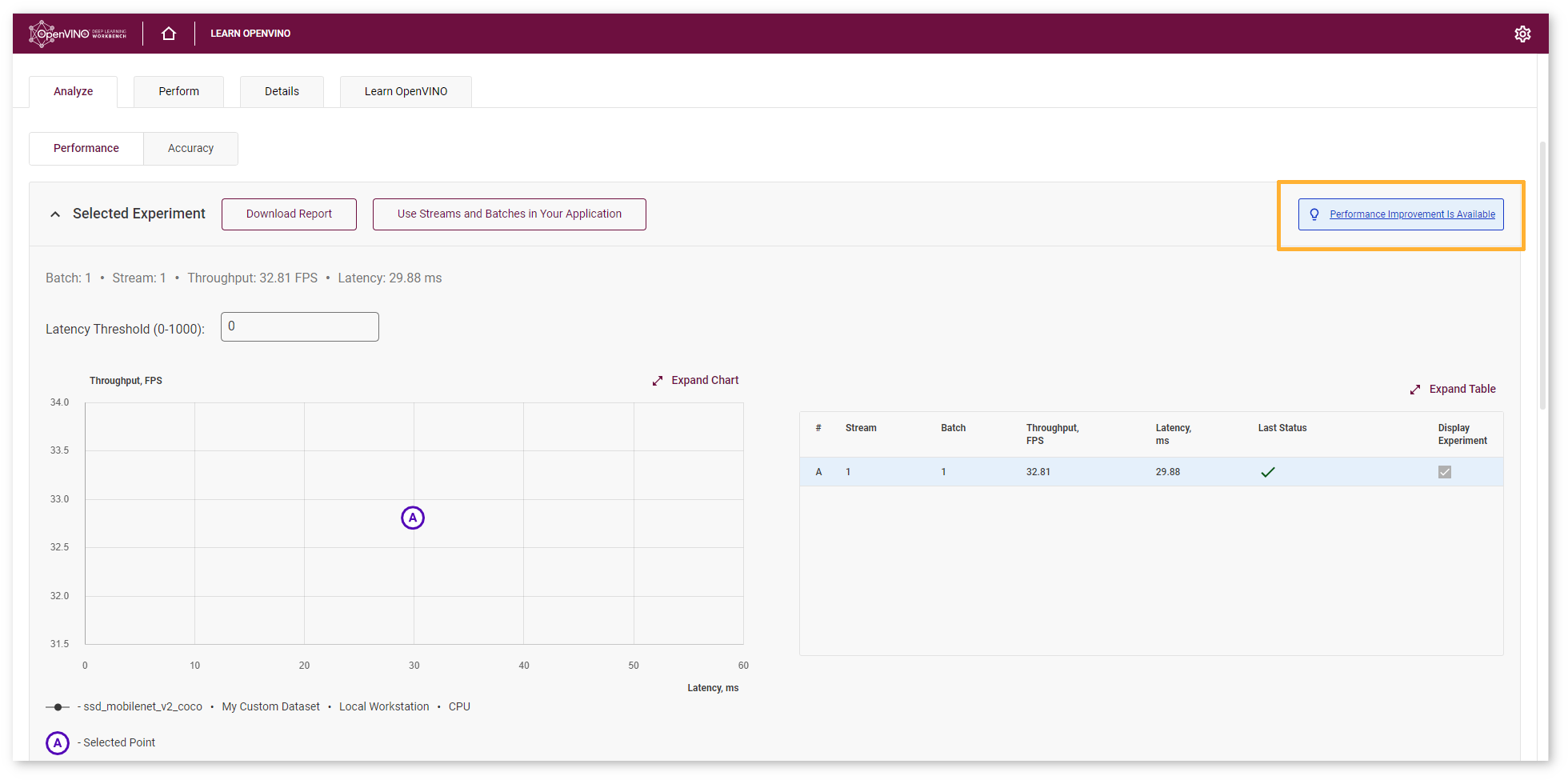Toggle Display Experiment checkbox for row A
This screenshot has height=780, width=1568.
click(1445, 472)
